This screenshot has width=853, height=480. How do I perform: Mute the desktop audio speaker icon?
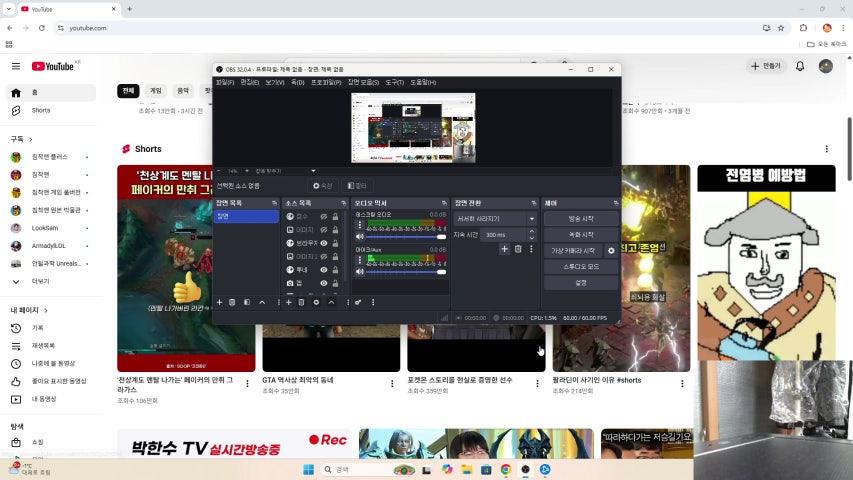pyautogui.click(x=360, y=237)
